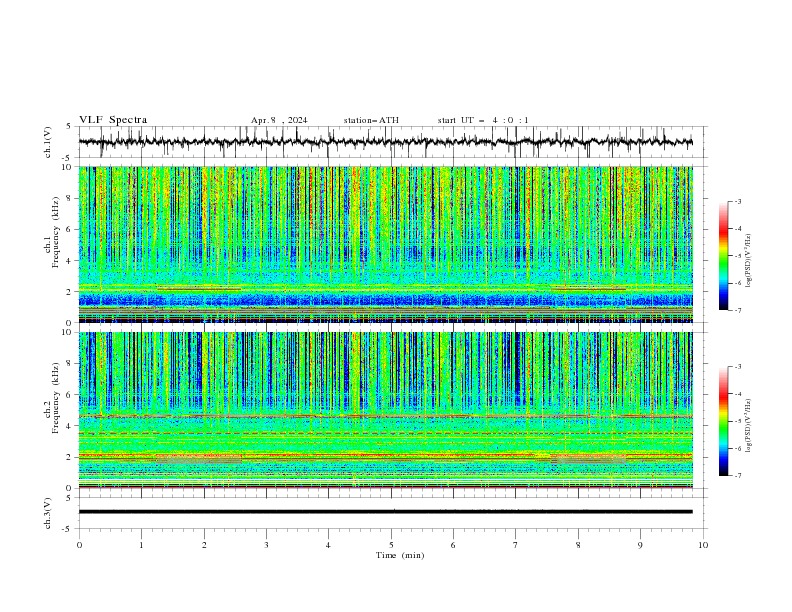Select the "station=ATH" header label
The height and width of the screenshot is (612, 792).
[x=371, y=120]
